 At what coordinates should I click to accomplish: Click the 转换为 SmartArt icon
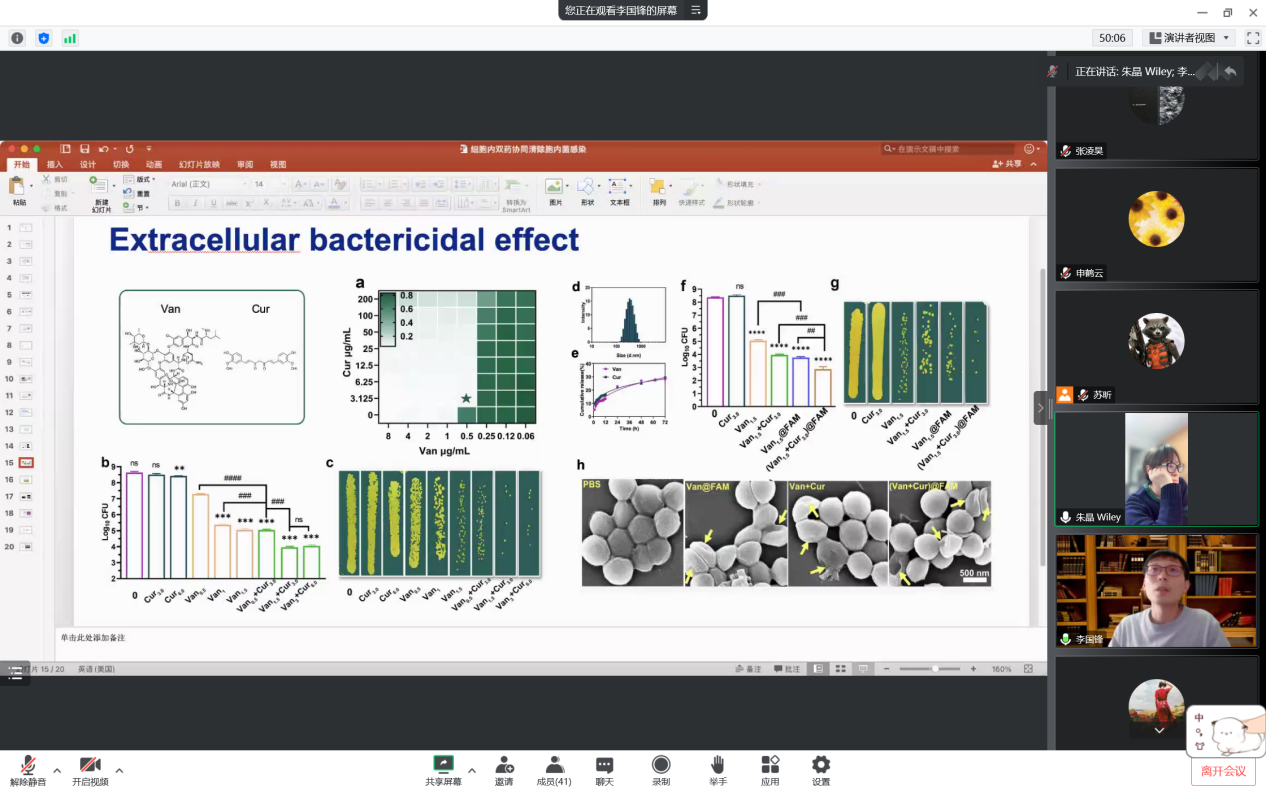(x=516, y=194)
